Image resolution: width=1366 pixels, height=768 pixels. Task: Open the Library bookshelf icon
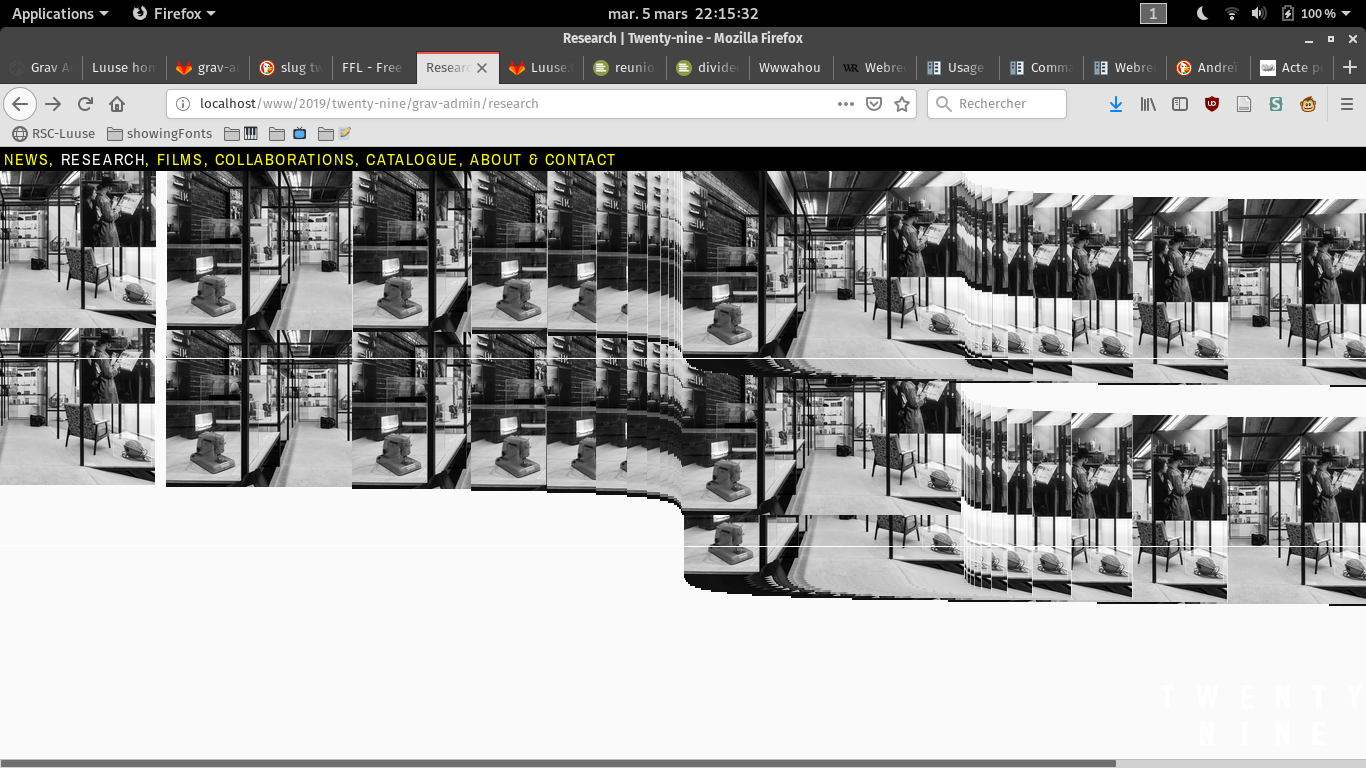[1148, 104]
